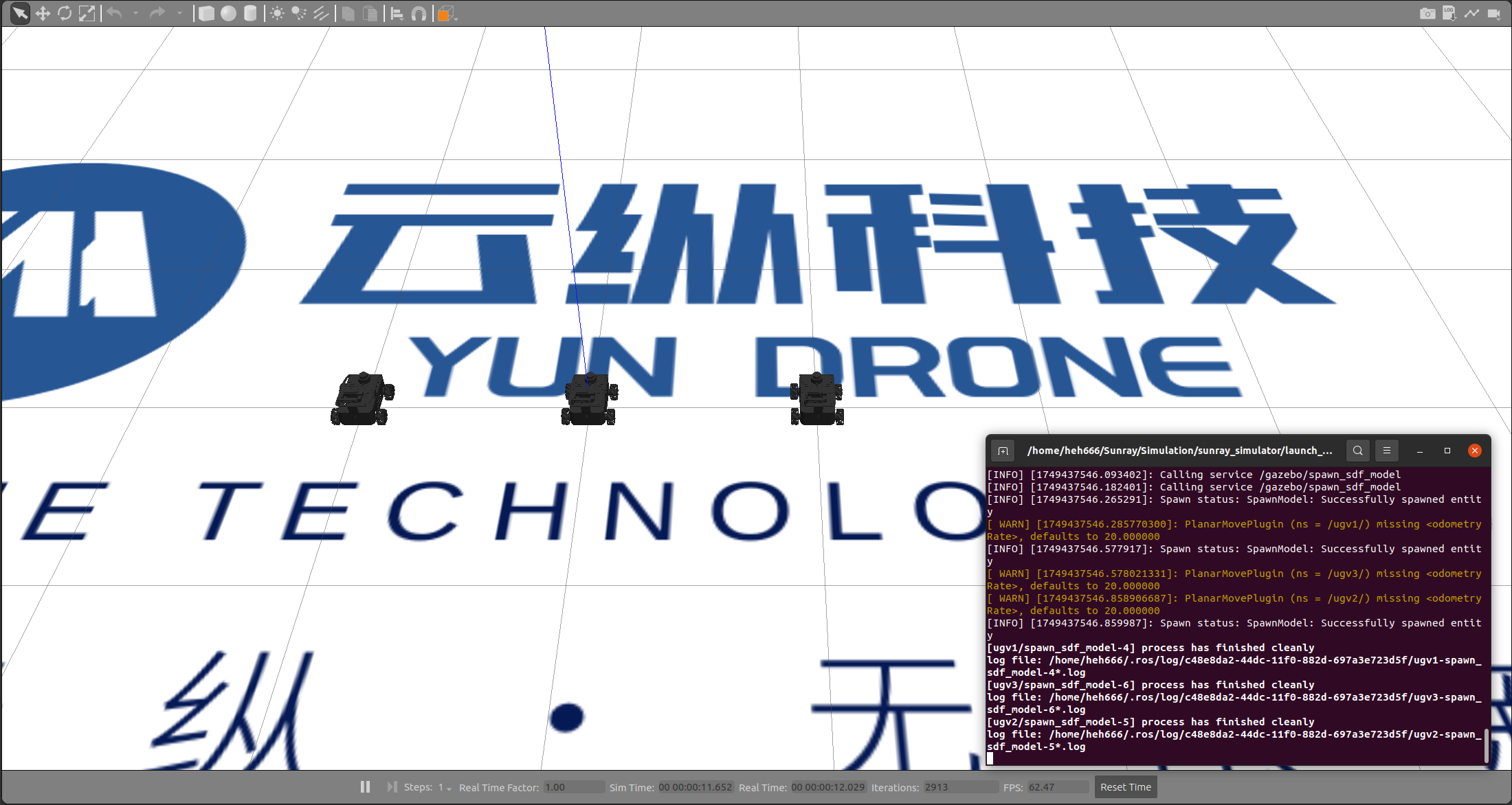Viewport: 1512px width, 805px height.
Task: Click the Sim Time value field
Action: tap(696, 787)
